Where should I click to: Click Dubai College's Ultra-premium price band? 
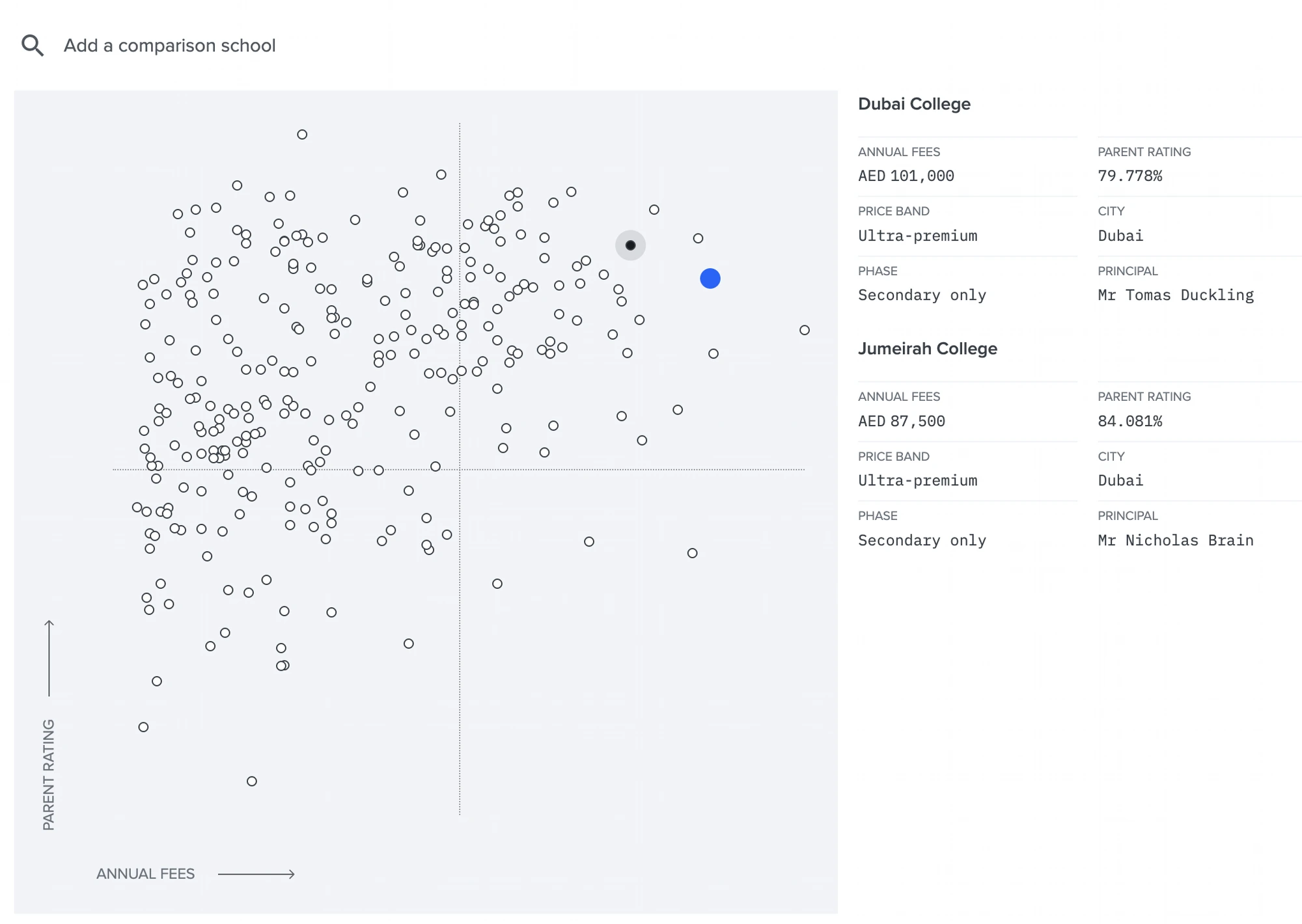pos(917,236)
